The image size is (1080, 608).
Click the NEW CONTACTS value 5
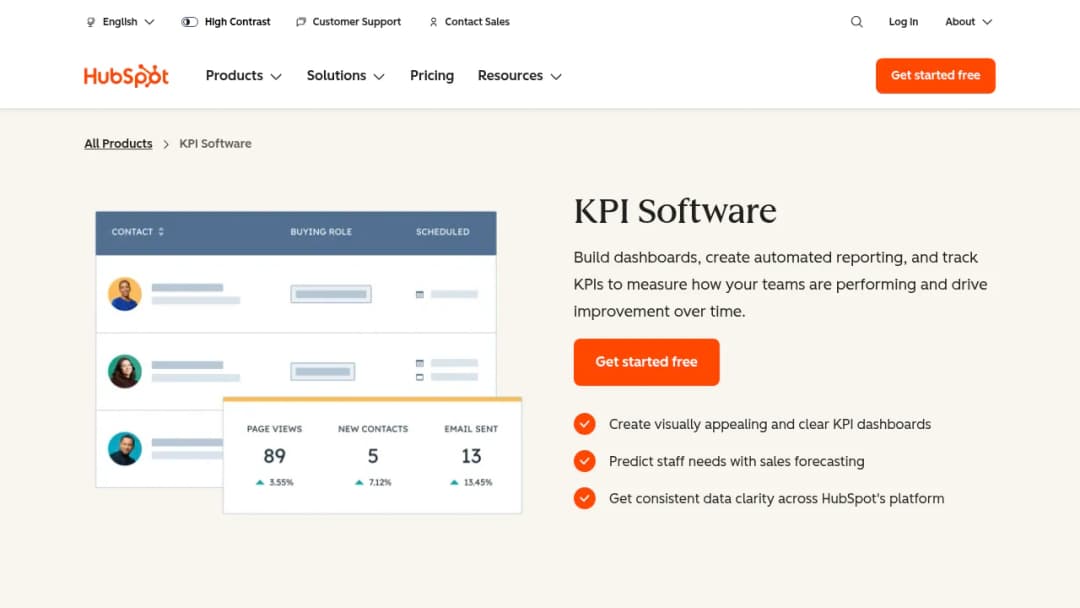373,457
